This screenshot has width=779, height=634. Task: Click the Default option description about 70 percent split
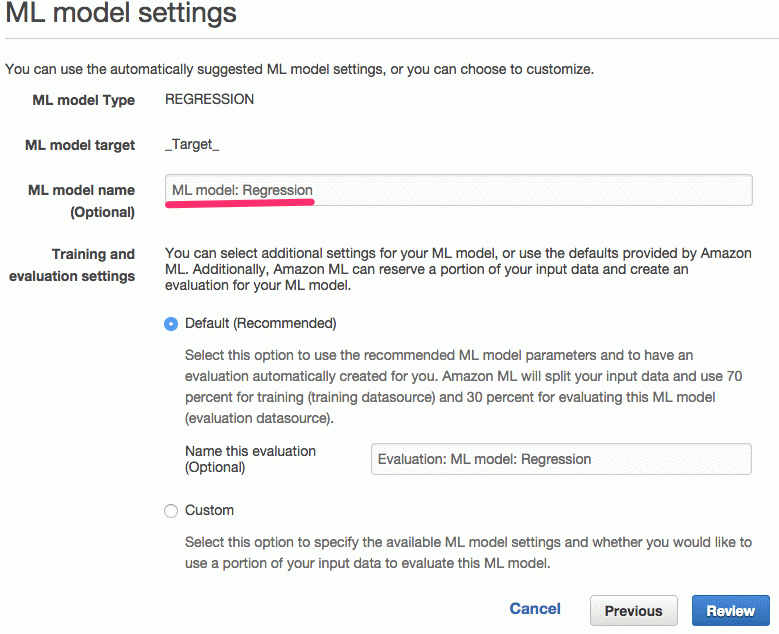(x=464, y=387)
